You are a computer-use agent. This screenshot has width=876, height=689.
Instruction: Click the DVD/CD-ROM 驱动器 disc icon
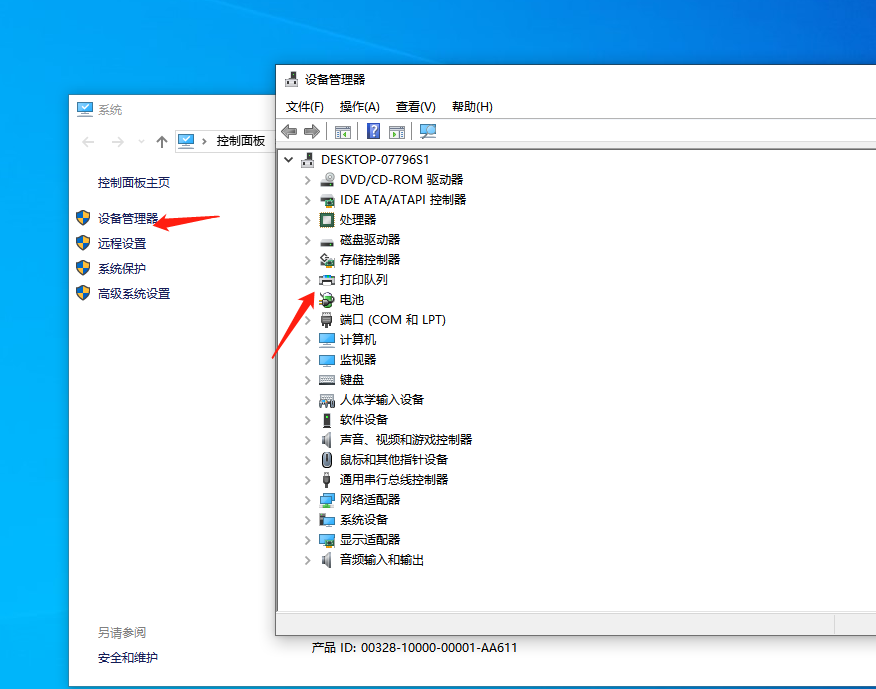click(x=328, y=179)
